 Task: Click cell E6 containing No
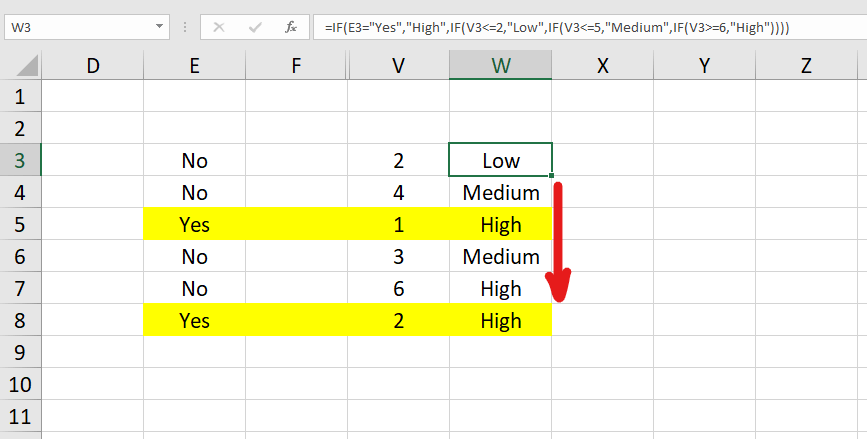point(195,257)
